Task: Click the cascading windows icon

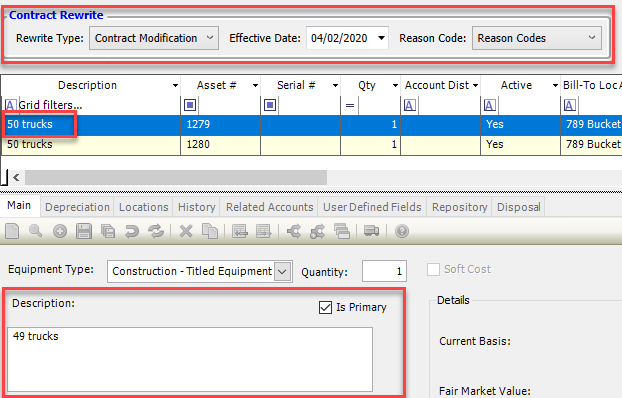Action: tap(342, 231)
